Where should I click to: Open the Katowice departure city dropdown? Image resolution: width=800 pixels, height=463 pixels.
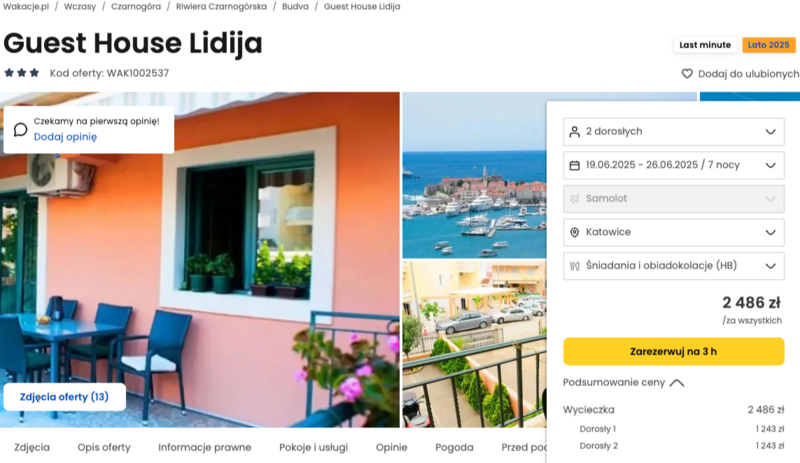point(673,232)
